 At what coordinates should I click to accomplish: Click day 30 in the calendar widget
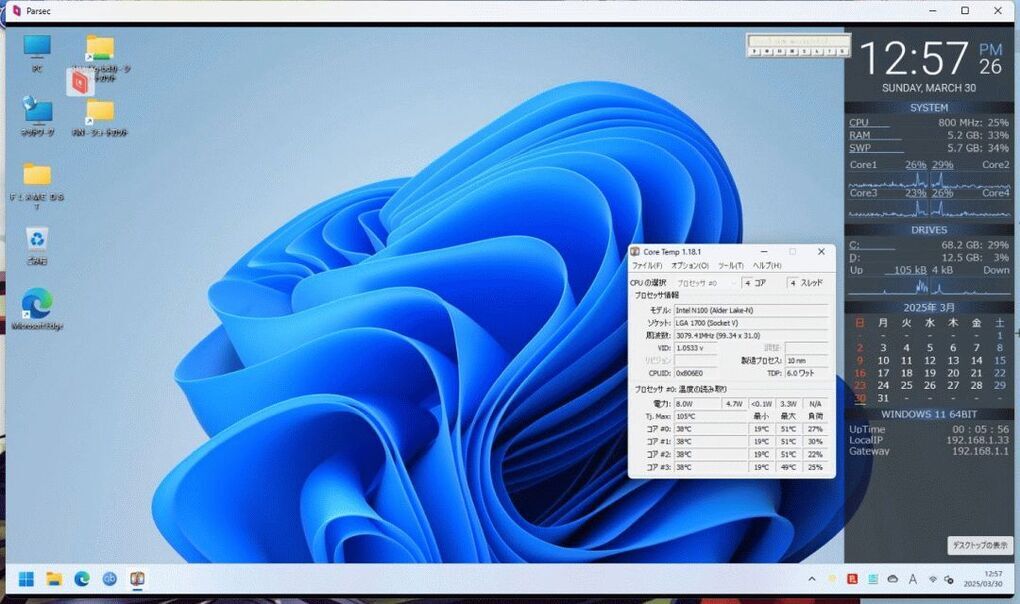(x=860, y=398)
